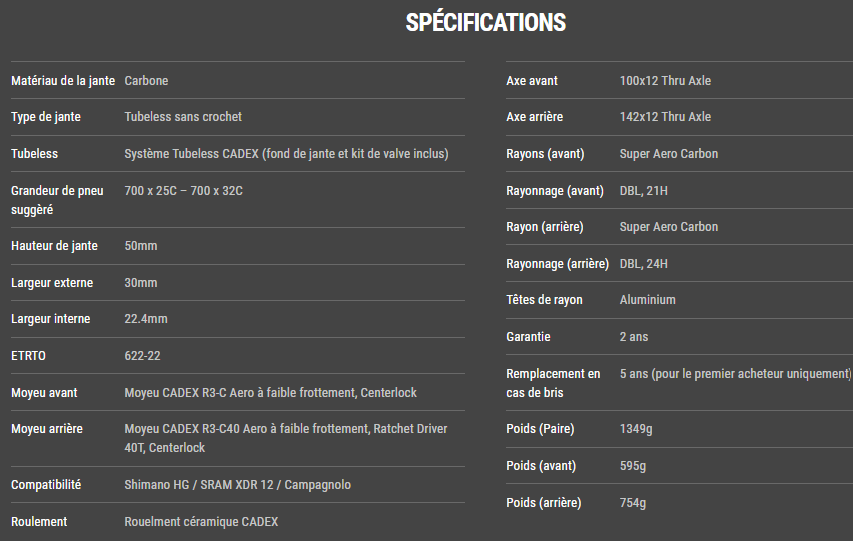
Task: Select tire size 700 x 25C – 700 x 32C
Action: [x=183, y=190]
